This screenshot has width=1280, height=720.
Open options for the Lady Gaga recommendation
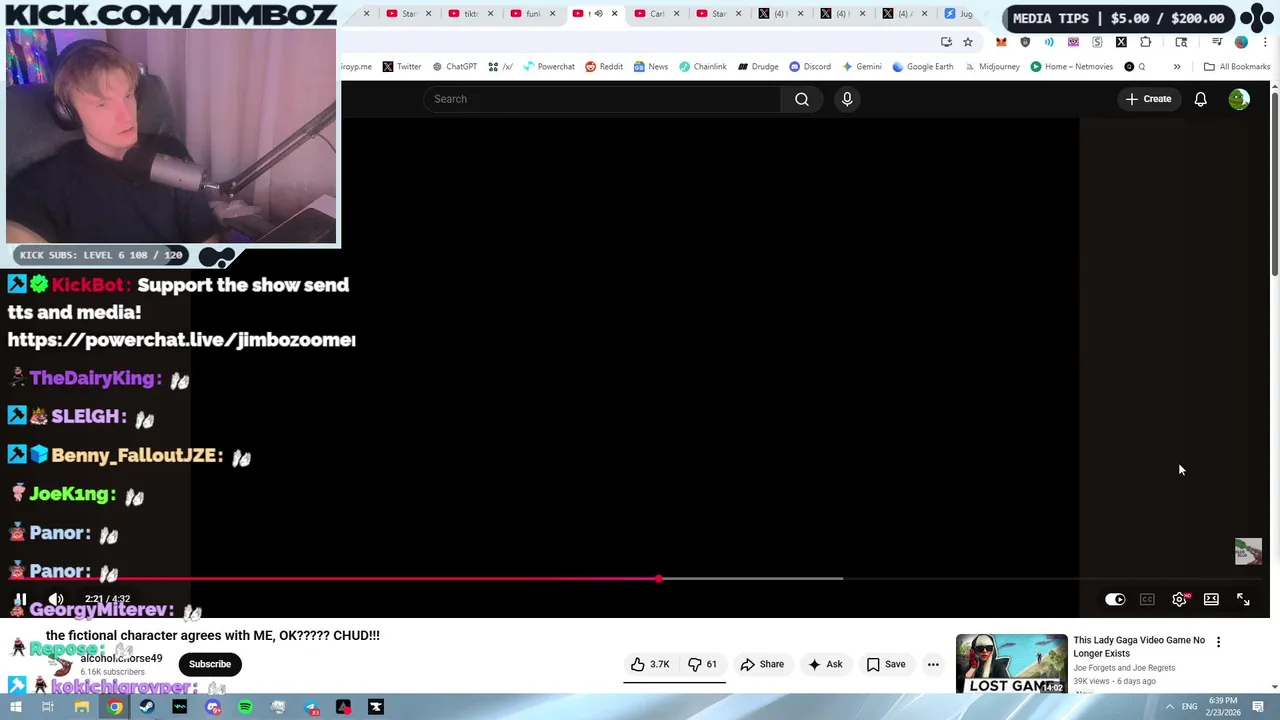1218,642
